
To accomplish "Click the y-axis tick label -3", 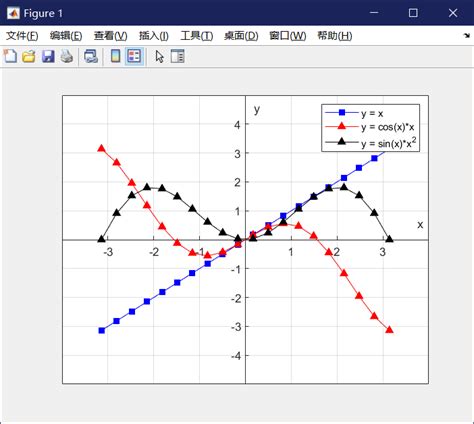I will 236,327.
